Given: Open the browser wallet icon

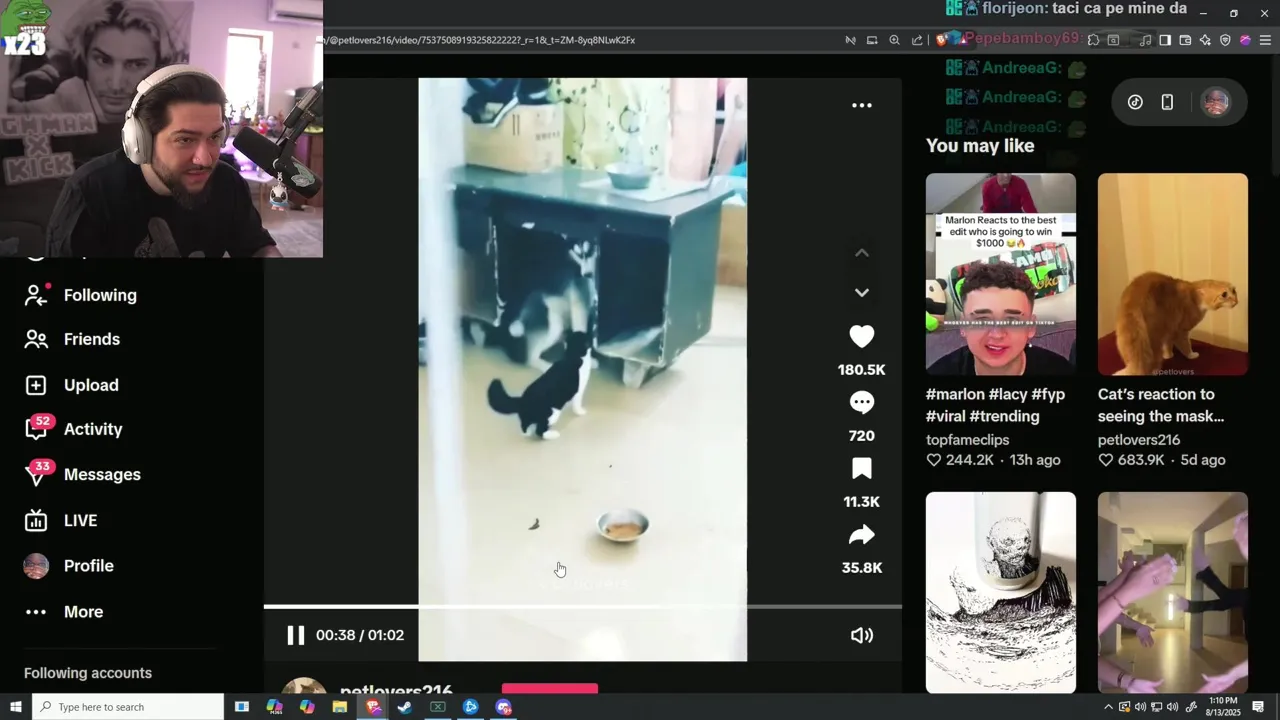Looking at the screenshot, I should [1185, 40].
